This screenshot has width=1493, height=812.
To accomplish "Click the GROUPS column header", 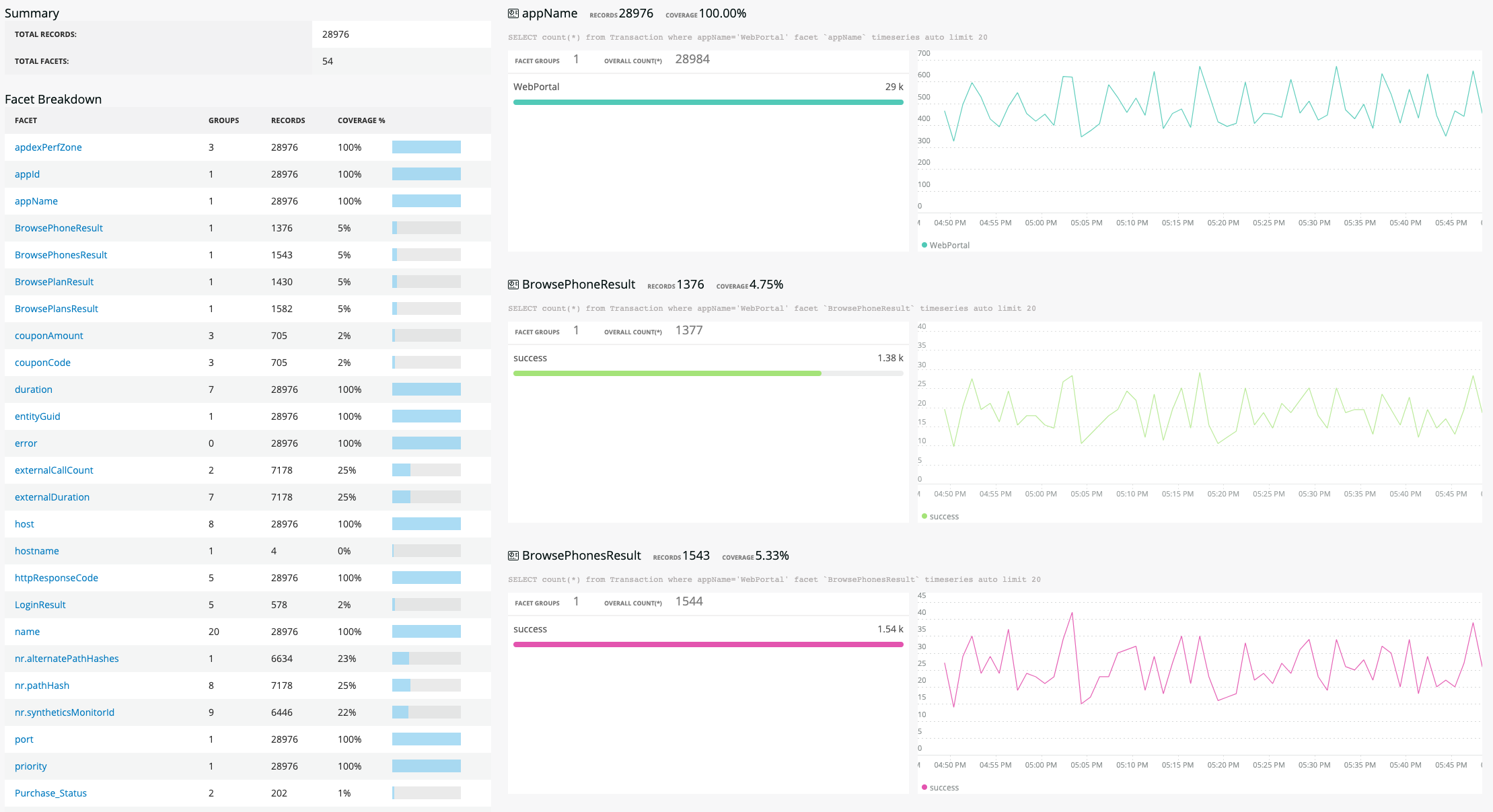I will tap(223, 120).
